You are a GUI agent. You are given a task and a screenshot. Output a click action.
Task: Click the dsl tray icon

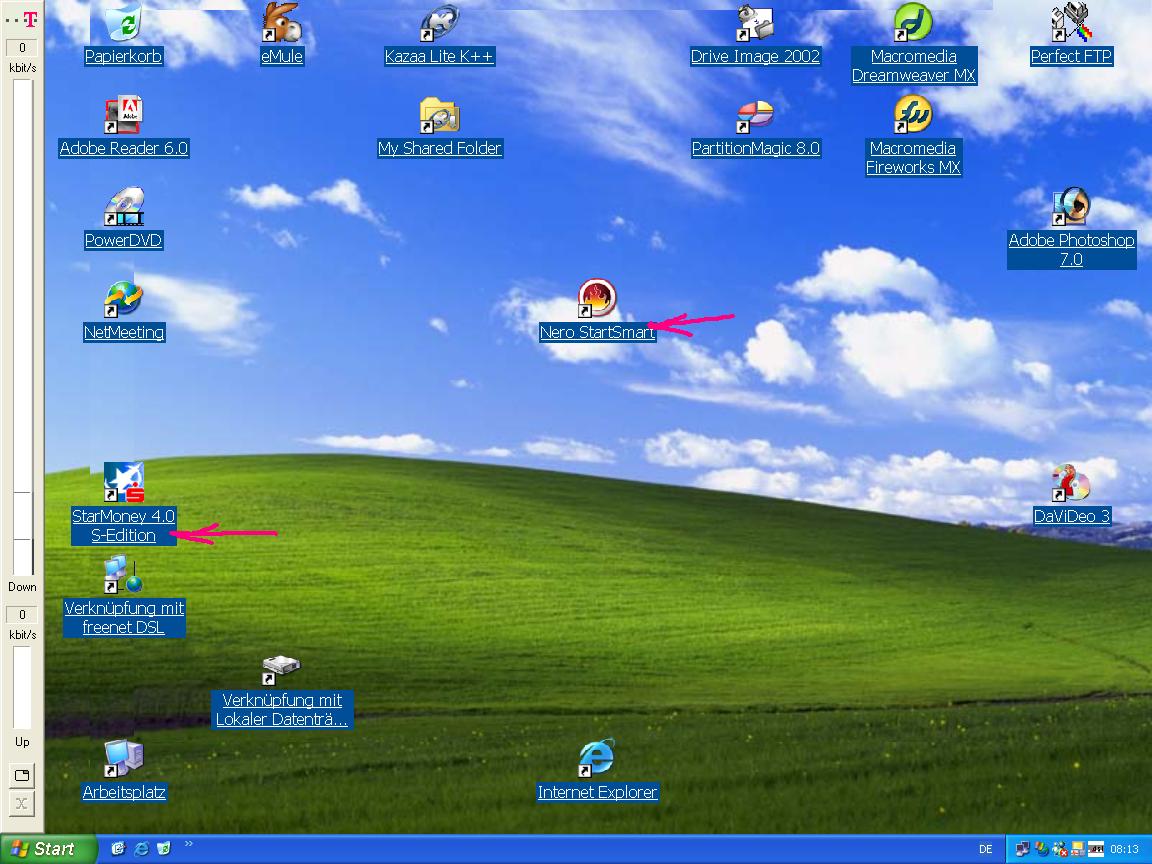(x=1096, y=849)
